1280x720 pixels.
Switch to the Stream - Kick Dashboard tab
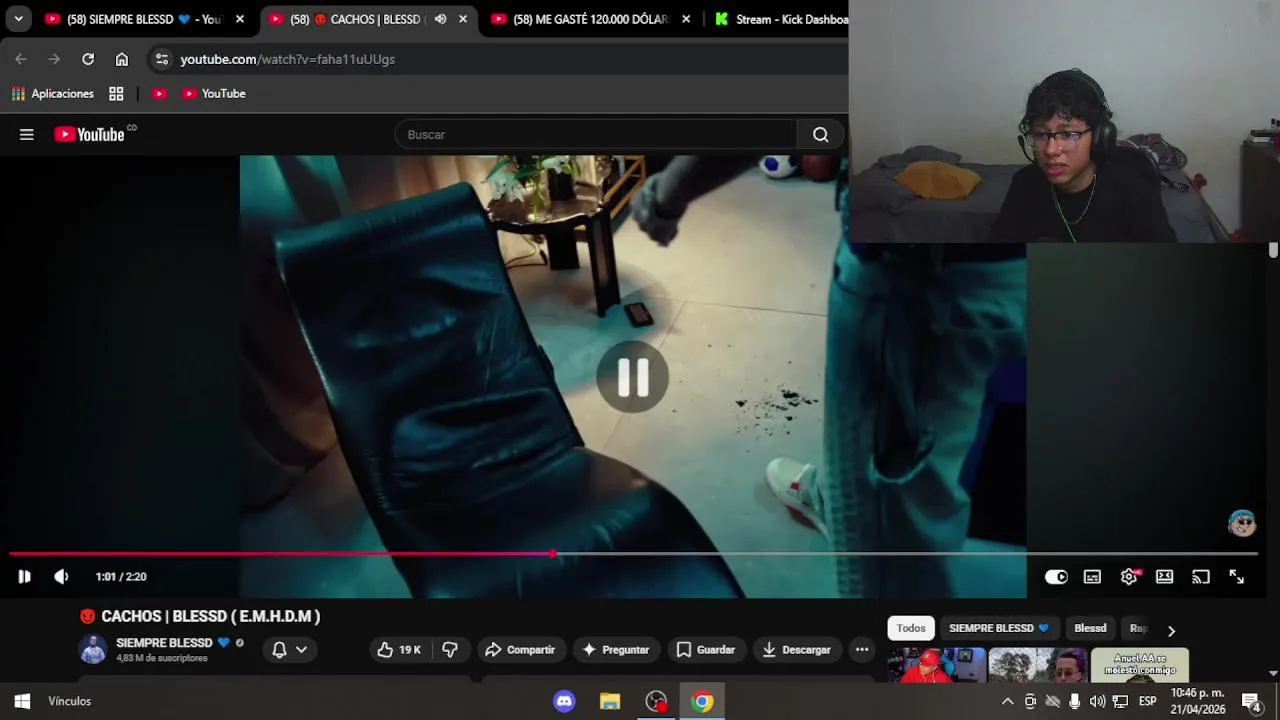(x=780, y=19)
